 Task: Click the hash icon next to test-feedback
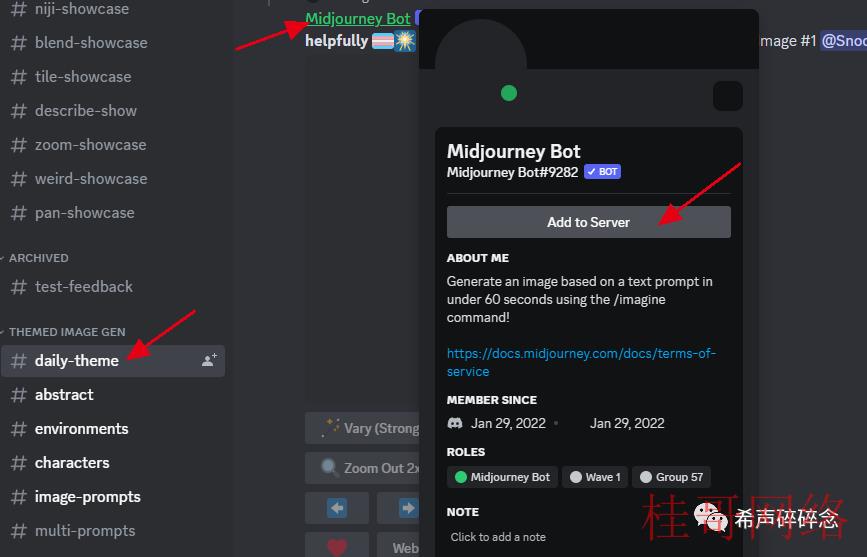coord(19,287)
